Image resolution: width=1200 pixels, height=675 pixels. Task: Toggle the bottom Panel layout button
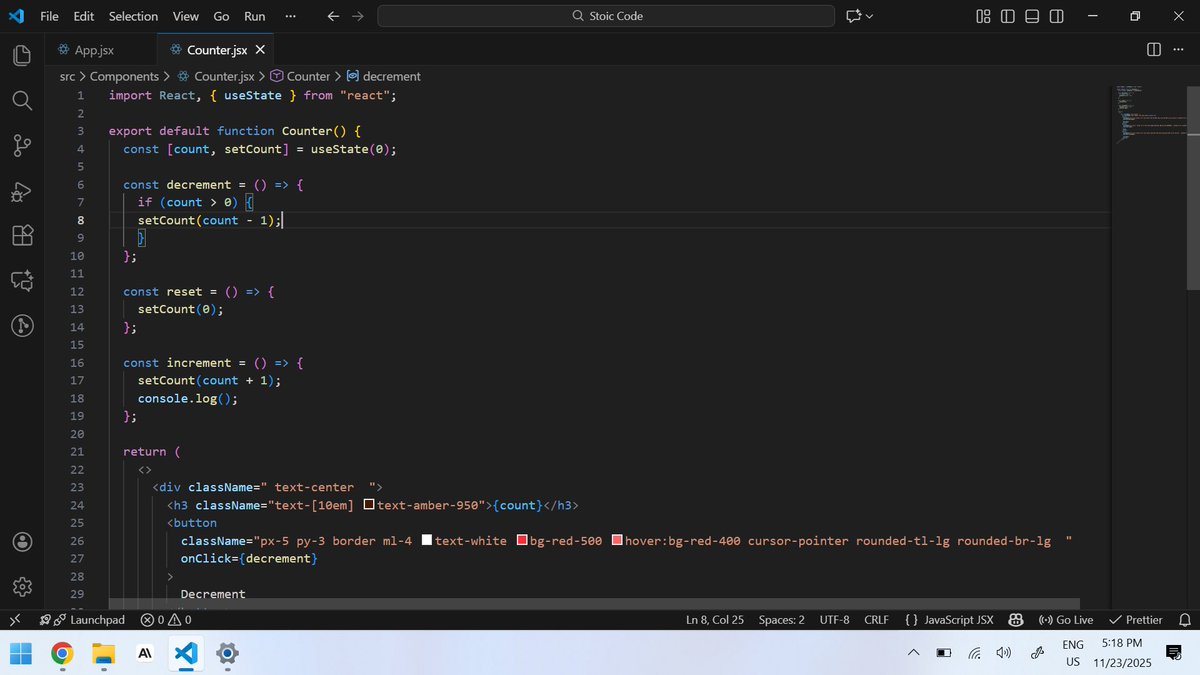tap(1032, 16)
